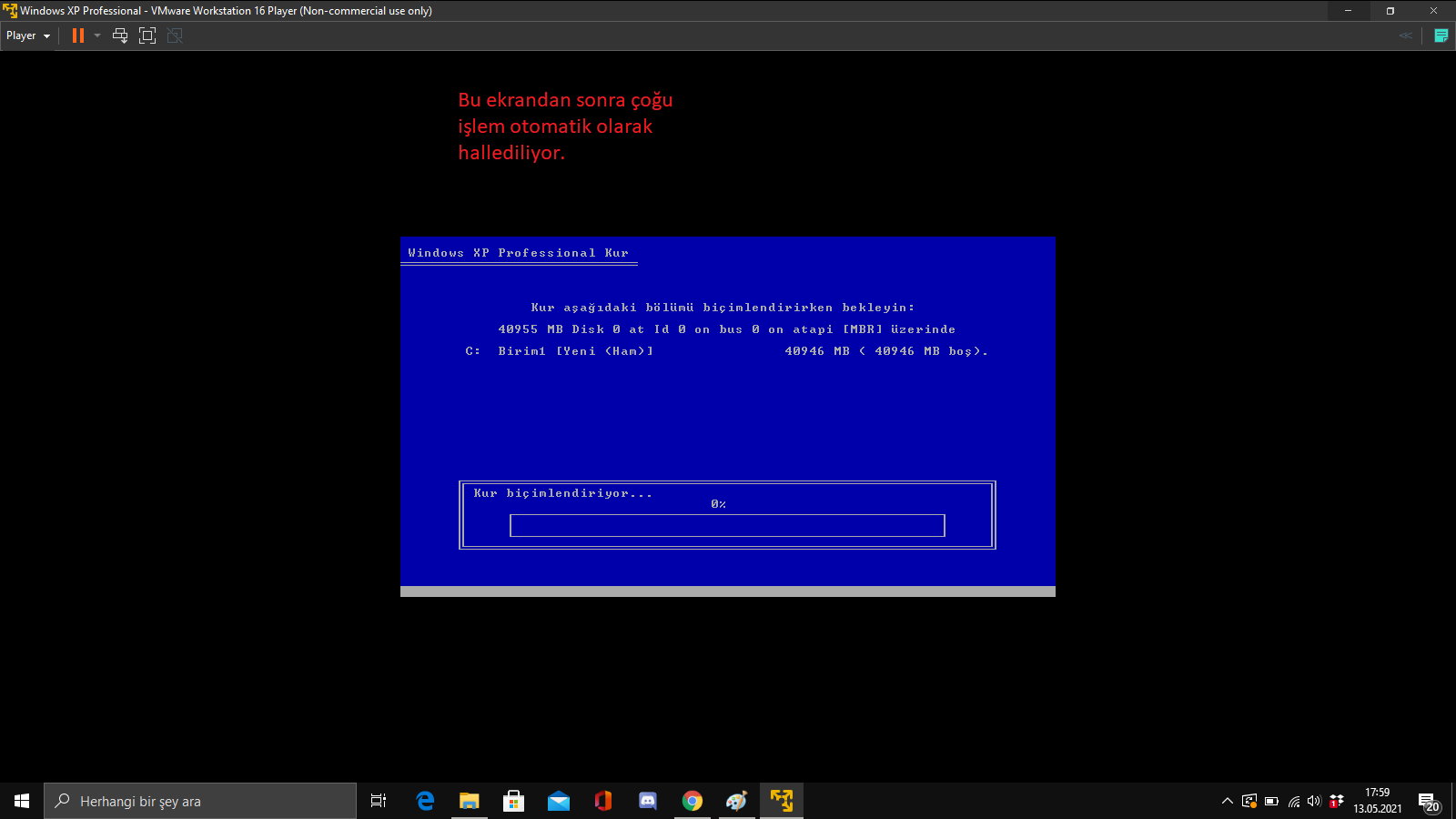The height and width of the screenshot is (819, 1456).
Task: Click the 'Windows XP Professional Kur' heading
Action: coord(519,253)
